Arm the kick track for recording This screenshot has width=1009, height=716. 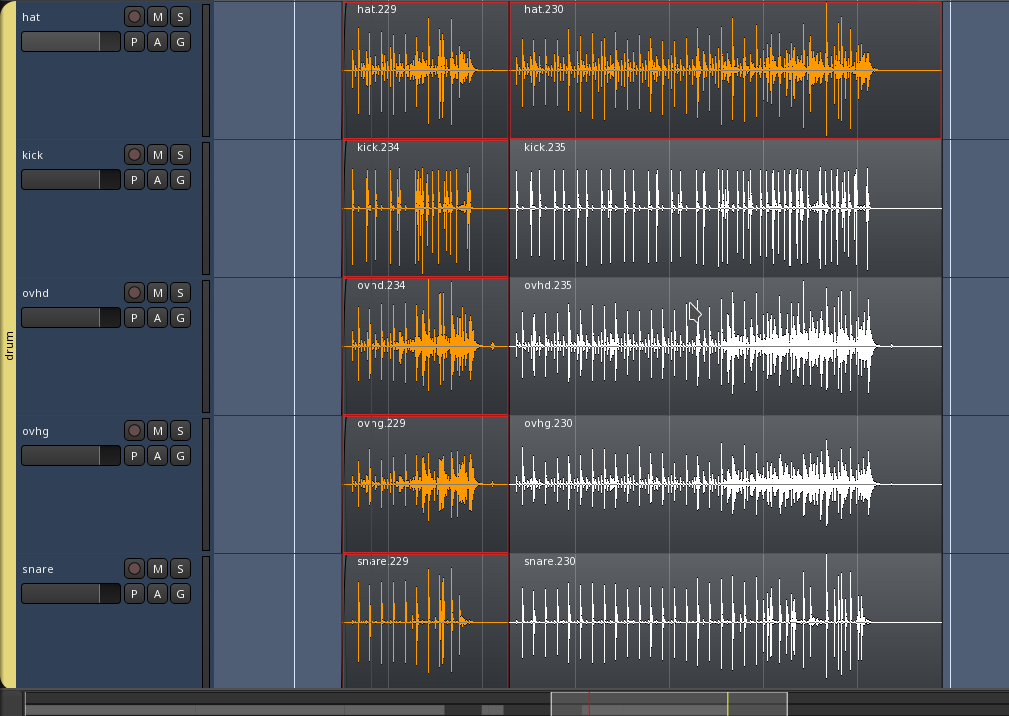(x=134, y=155)
